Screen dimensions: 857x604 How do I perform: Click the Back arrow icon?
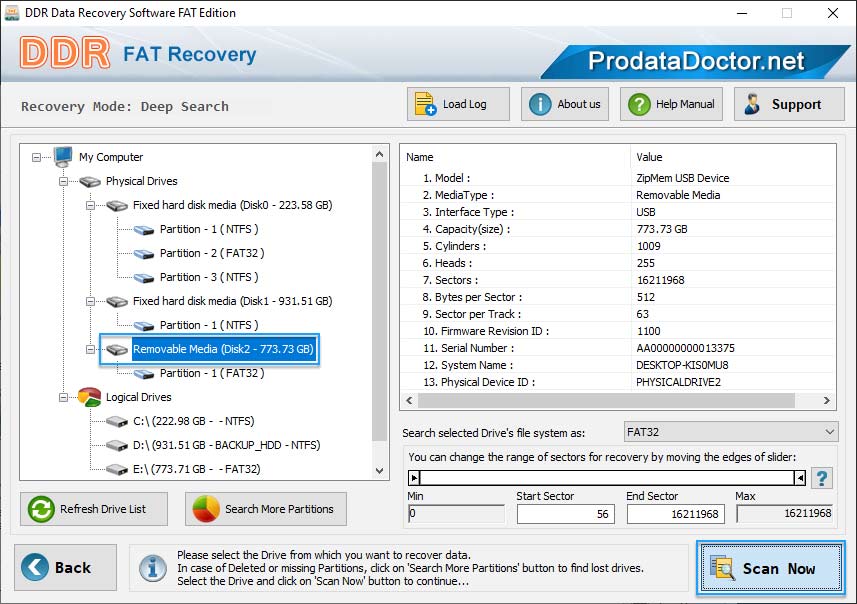(x=34, y=567)
